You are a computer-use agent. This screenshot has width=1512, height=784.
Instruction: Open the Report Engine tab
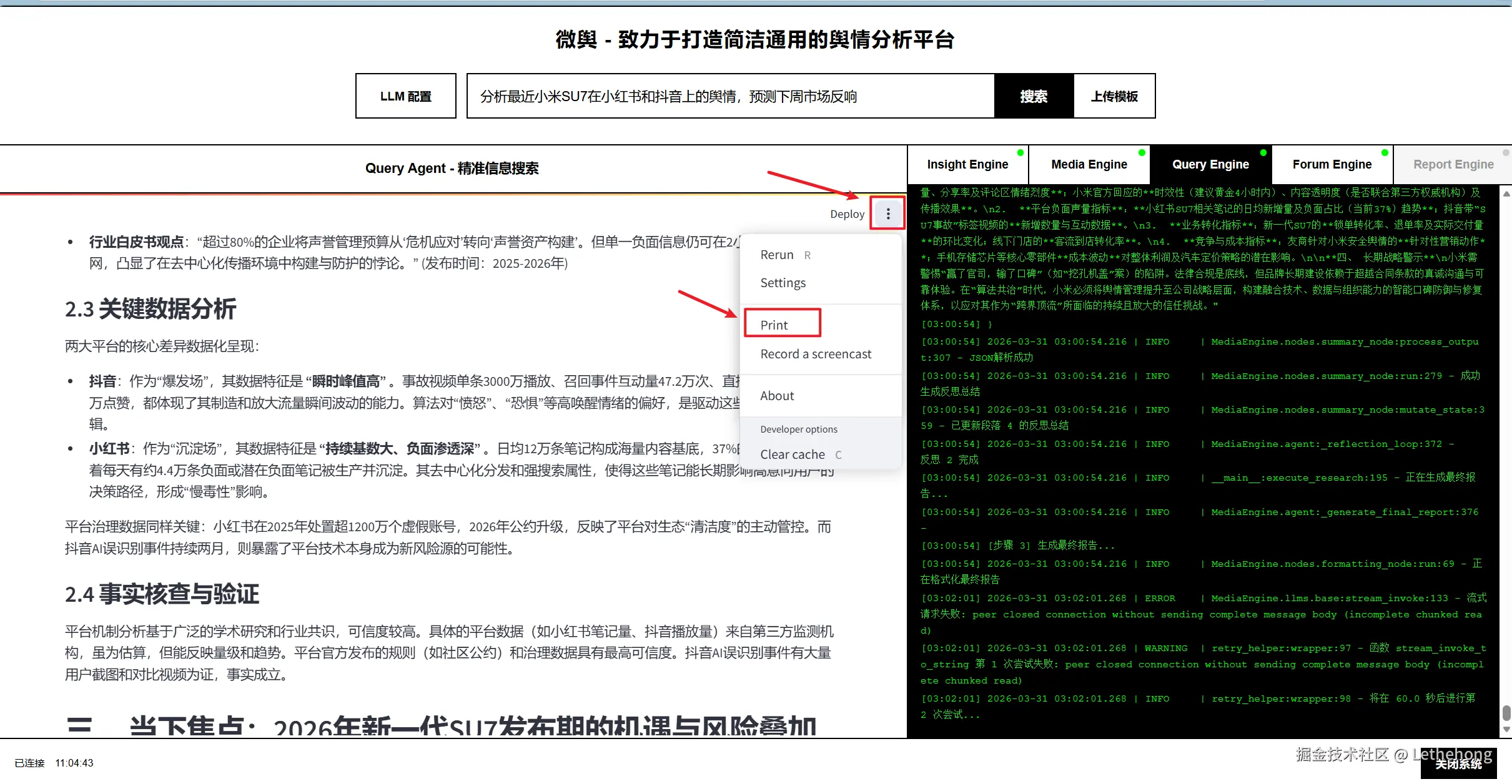point(1453,164)
